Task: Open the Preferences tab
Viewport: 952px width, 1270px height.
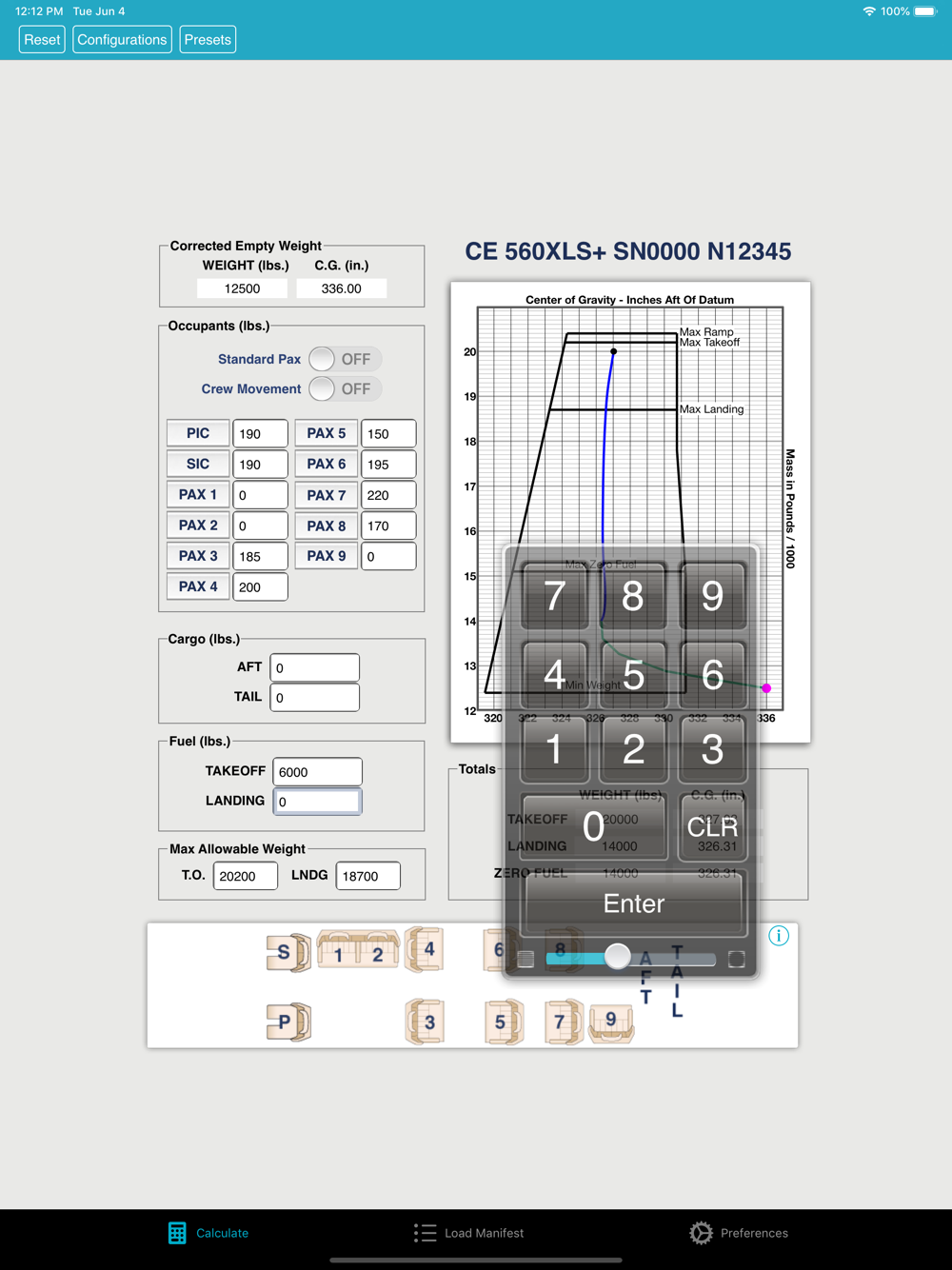Action: 739,1233
